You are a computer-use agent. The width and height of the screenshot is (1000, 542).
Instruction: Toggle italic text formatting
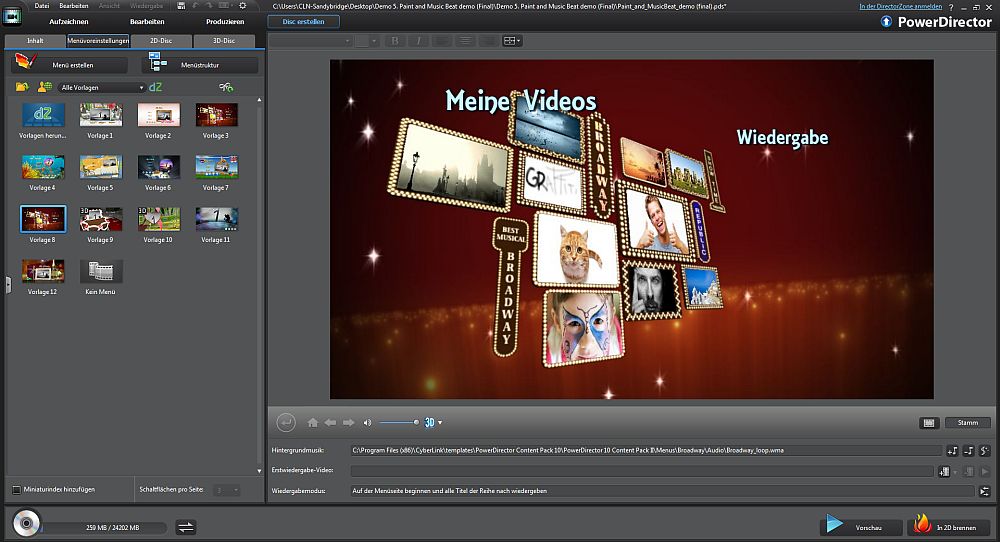pyautogui.click(x=418, y=41)
